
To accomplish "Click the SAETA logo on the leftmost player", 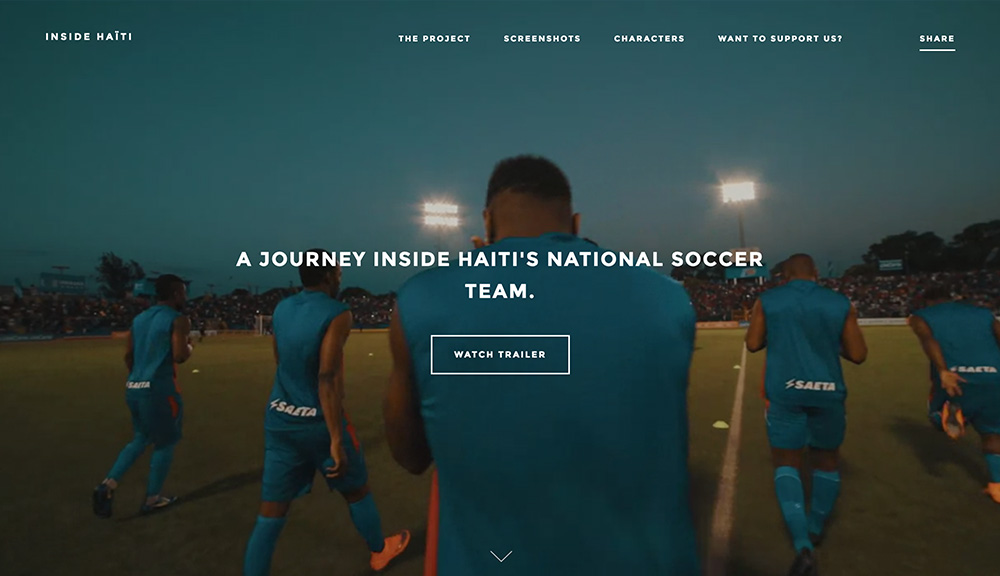I will [x=138, y=385].
